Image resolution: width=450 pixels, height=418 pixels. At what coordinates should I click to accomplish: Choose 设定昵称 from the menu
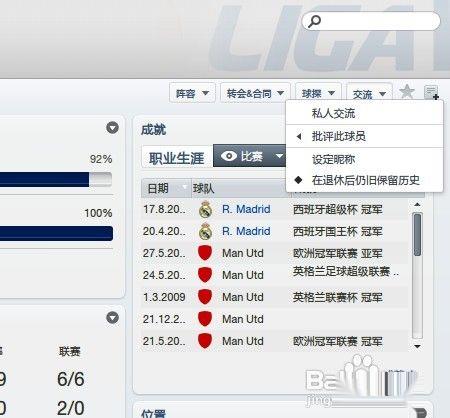pos(364,159)
